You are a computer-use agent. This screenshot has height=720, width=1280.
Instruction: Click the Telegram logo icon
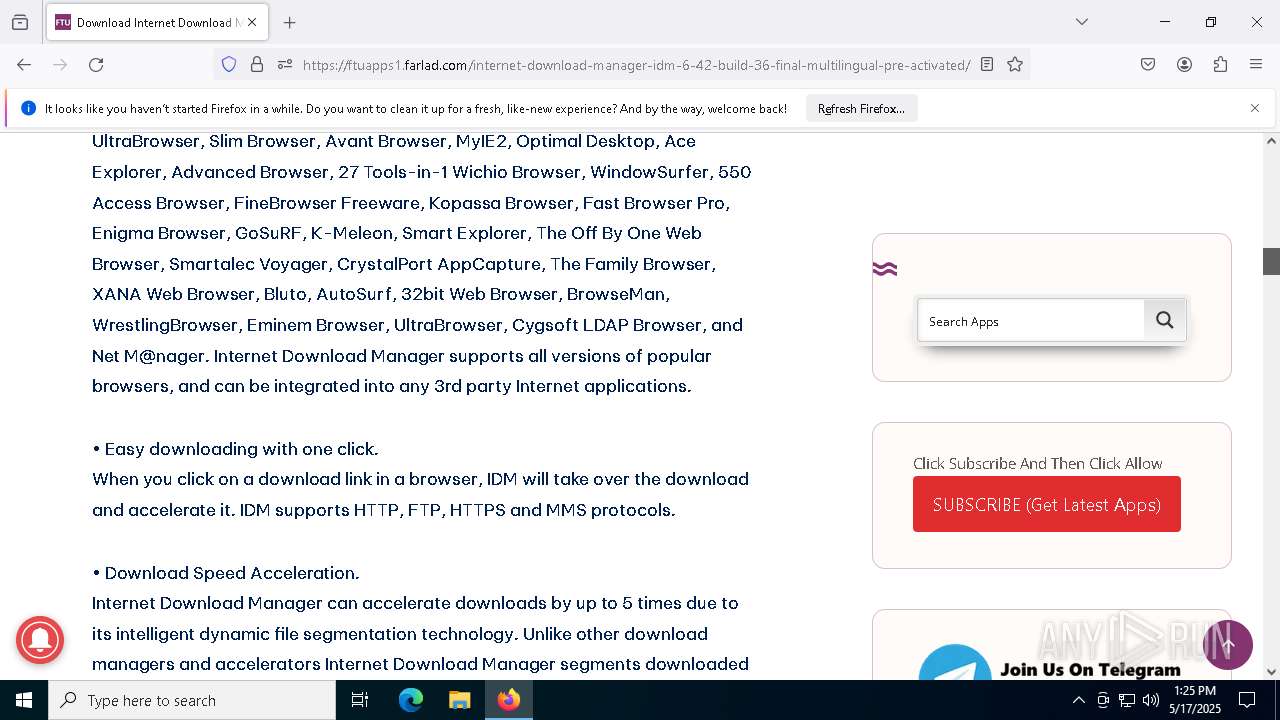pos(954,664)
